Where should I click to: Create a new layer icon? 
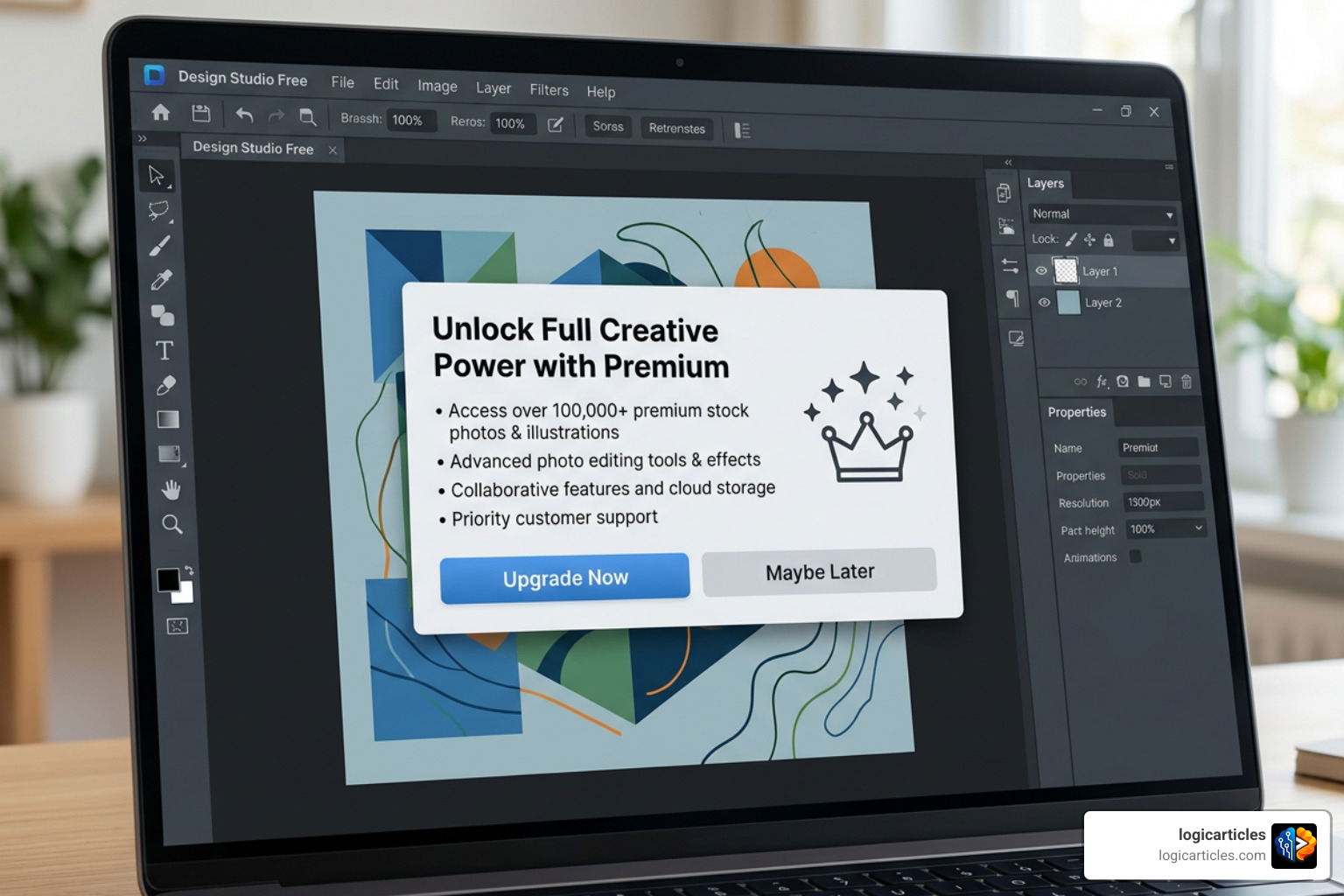point(1165,381)
